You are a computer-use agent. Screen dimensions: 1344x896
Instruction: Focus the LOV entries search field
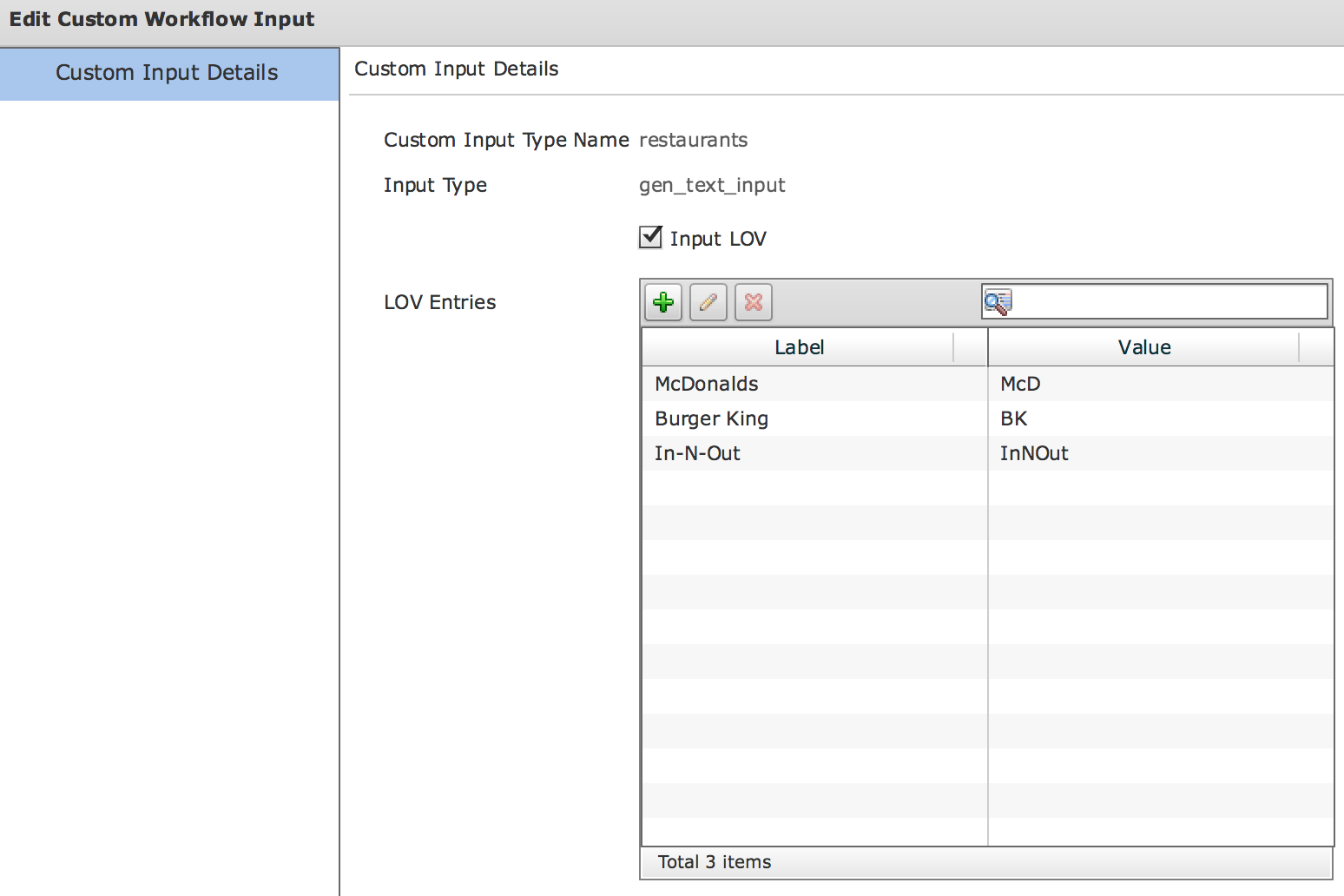pos(1168,302)
